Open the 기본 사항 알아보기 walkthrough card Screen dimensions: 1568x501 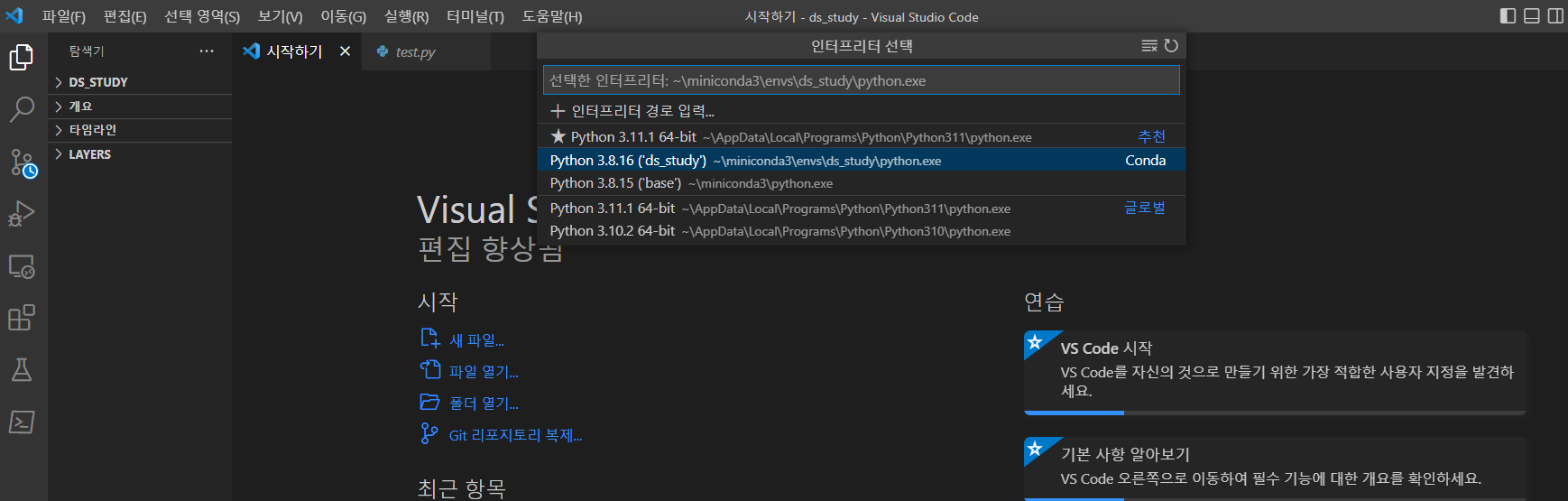[x=1275, y=469]
